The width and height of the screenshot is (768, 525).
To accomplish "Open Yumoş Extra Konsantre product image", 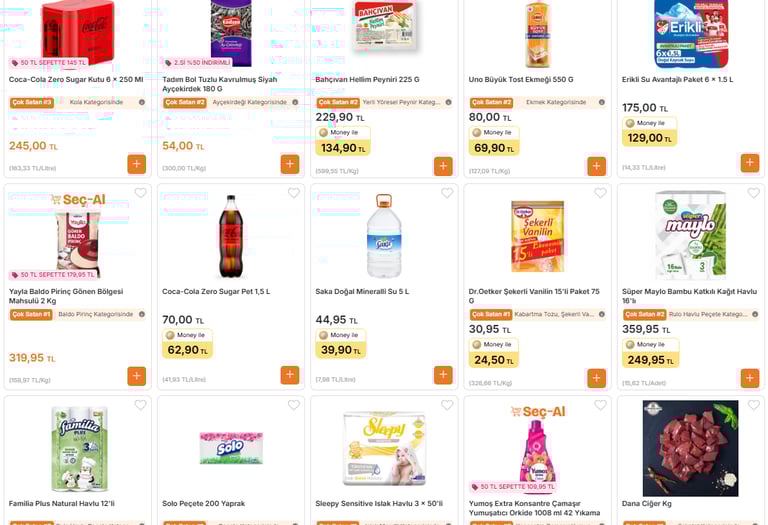I will click(x=538, y=450).
